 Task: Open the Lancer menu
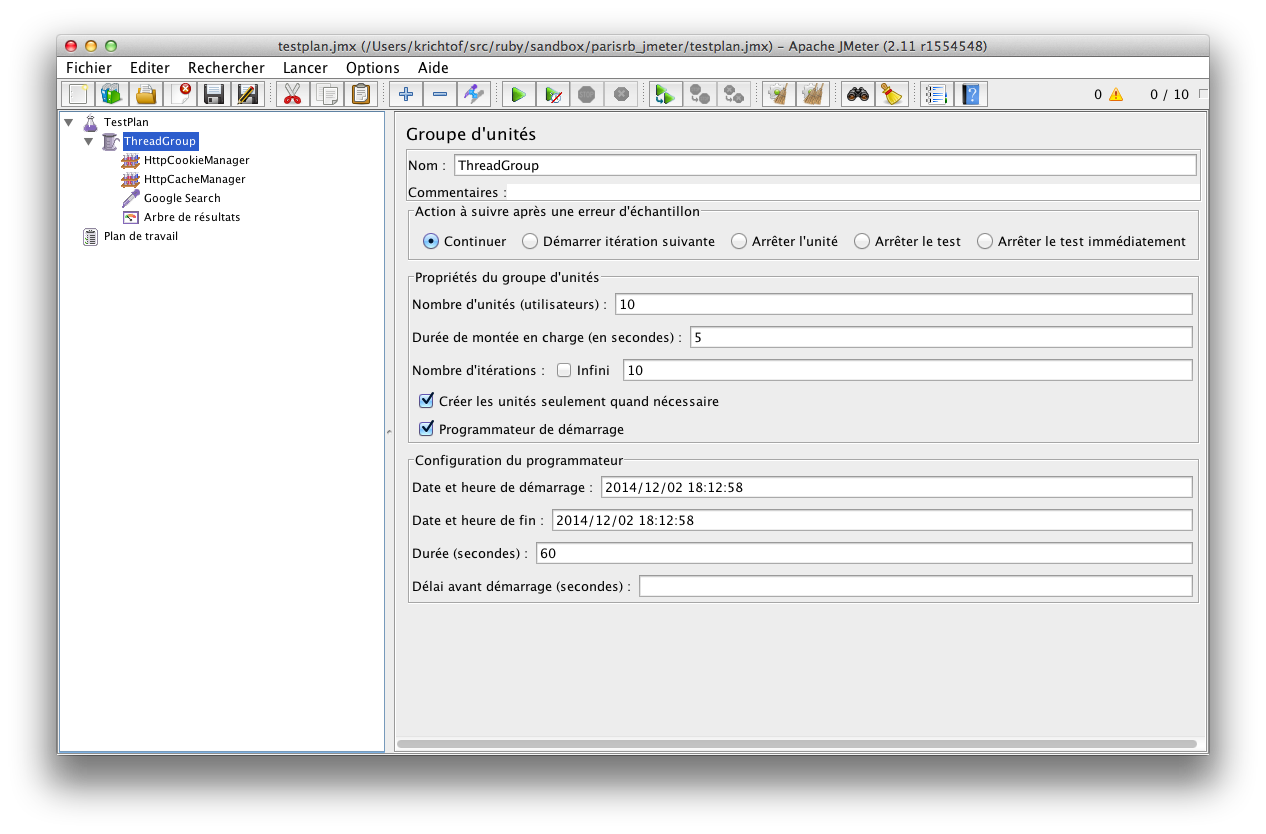(305, 68)
